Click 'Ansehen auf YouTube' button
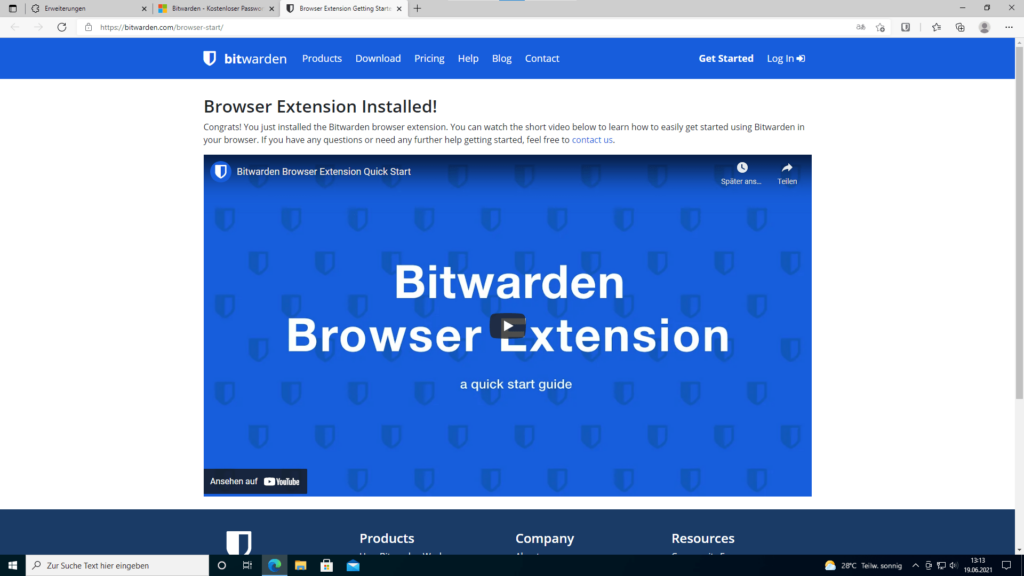 click(255, 481)
